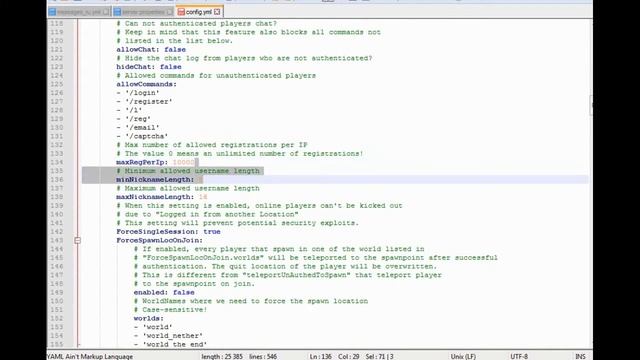
Task: Click the 'lines : 546' status entry
Action: 263,356
